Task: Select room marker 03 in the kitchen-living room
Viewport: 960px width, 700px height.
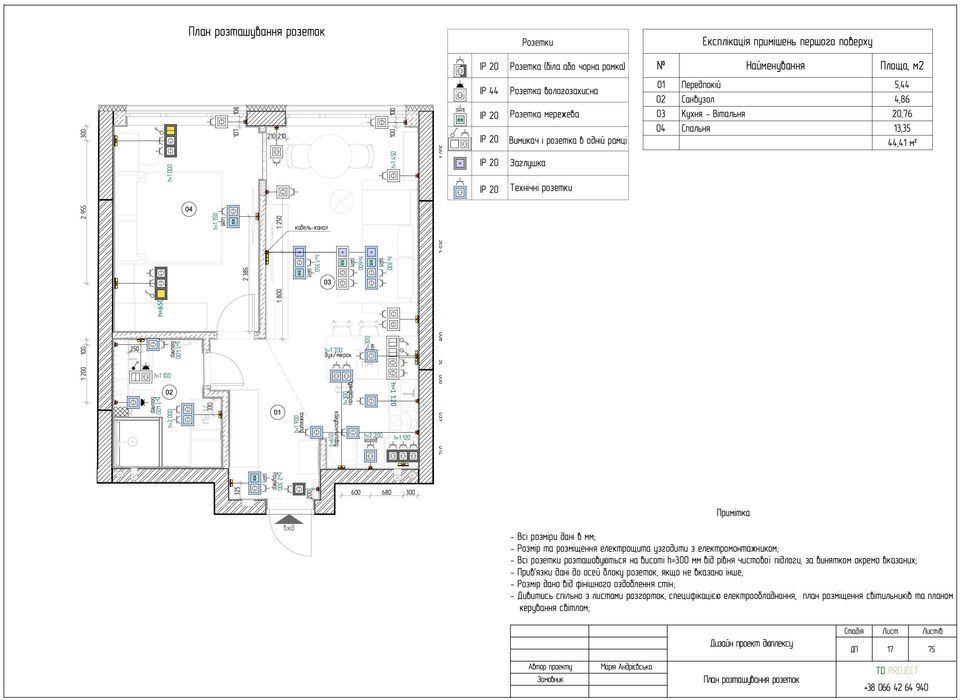Action: (x=328, y=282)
